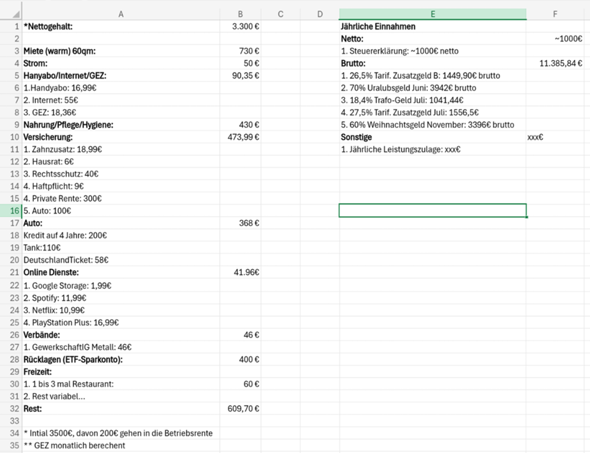Select row 16 header

click(11, 211)
